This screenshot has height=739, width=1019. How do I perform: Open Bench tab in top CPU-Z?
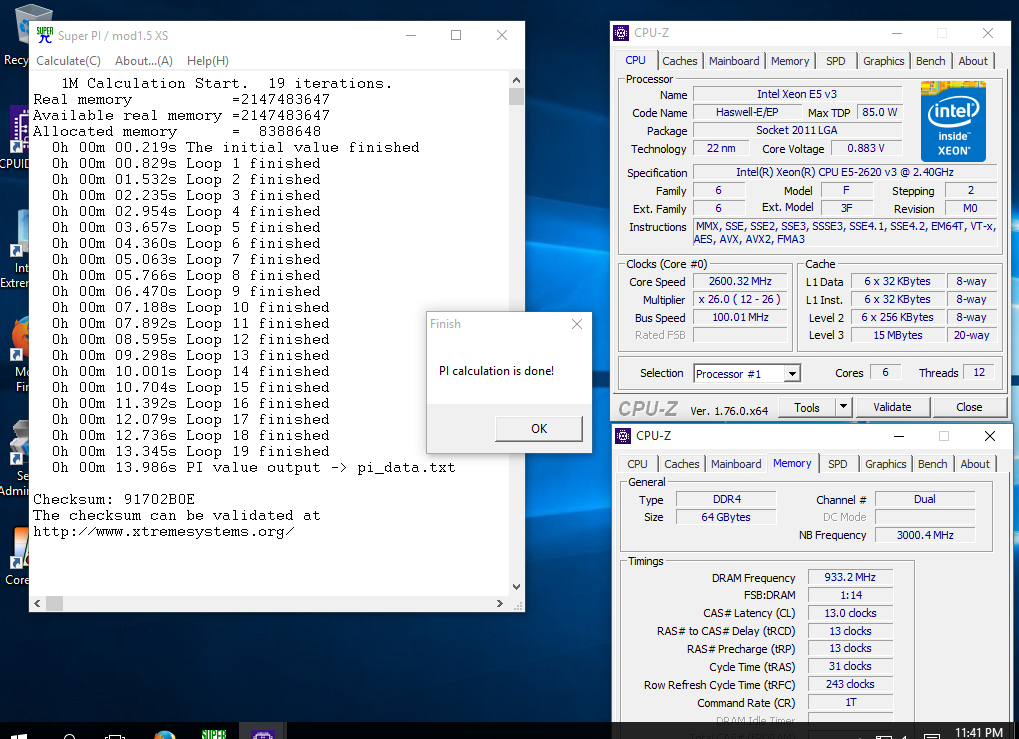coord(931,61)
